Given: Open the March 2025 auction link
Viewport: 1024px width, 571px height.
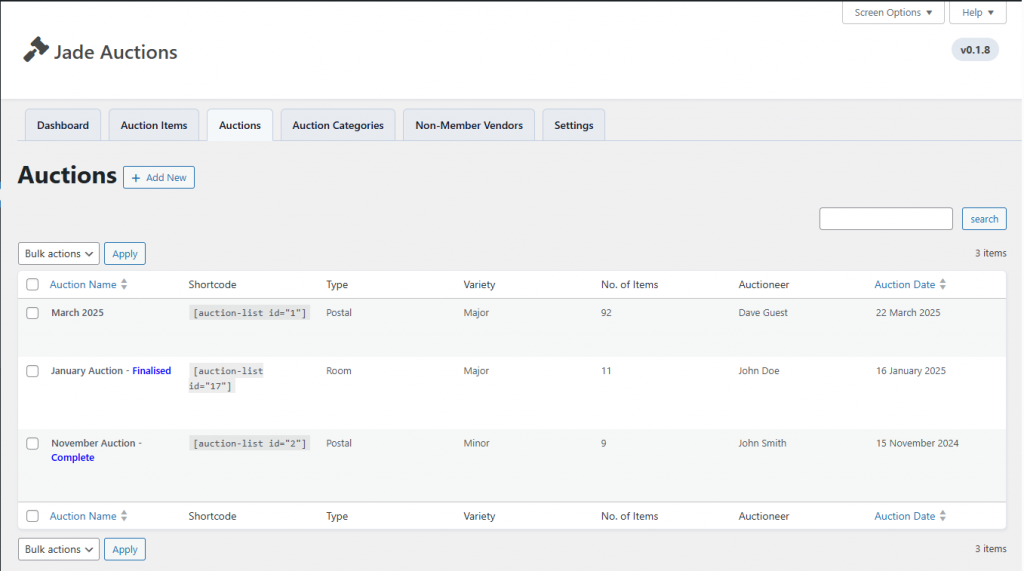Looking at the screenshot, I should pos(77,313).
